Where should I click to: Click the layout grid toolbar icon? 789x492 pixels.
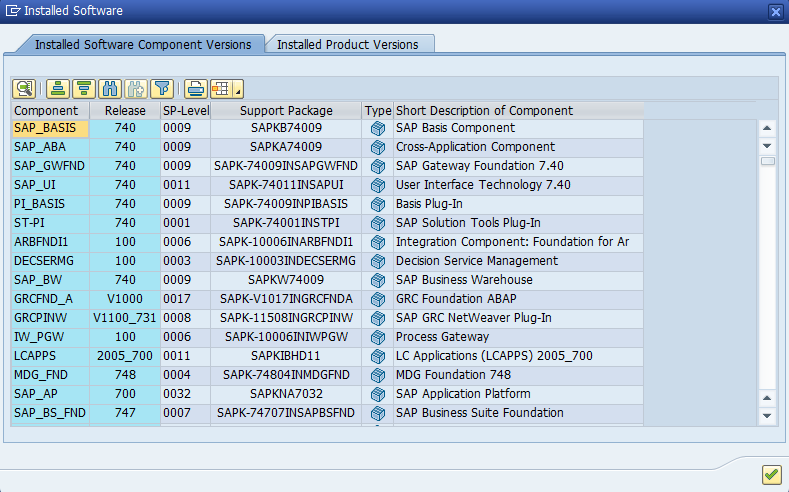[x=220, y=88]
